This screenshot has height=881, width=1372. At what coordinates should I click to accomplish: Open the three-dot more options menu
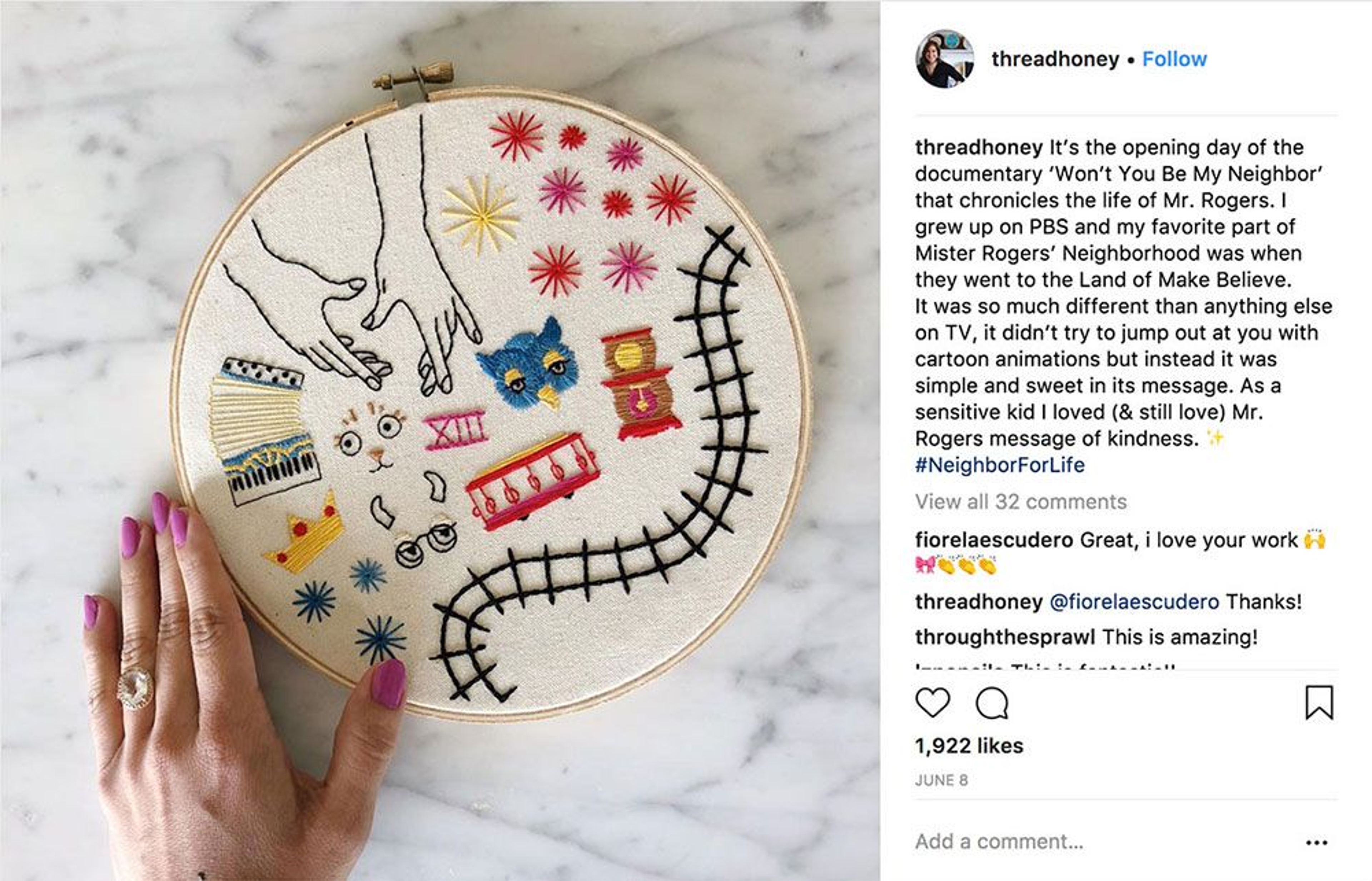pyautogui.click(x=1317, y=843)
